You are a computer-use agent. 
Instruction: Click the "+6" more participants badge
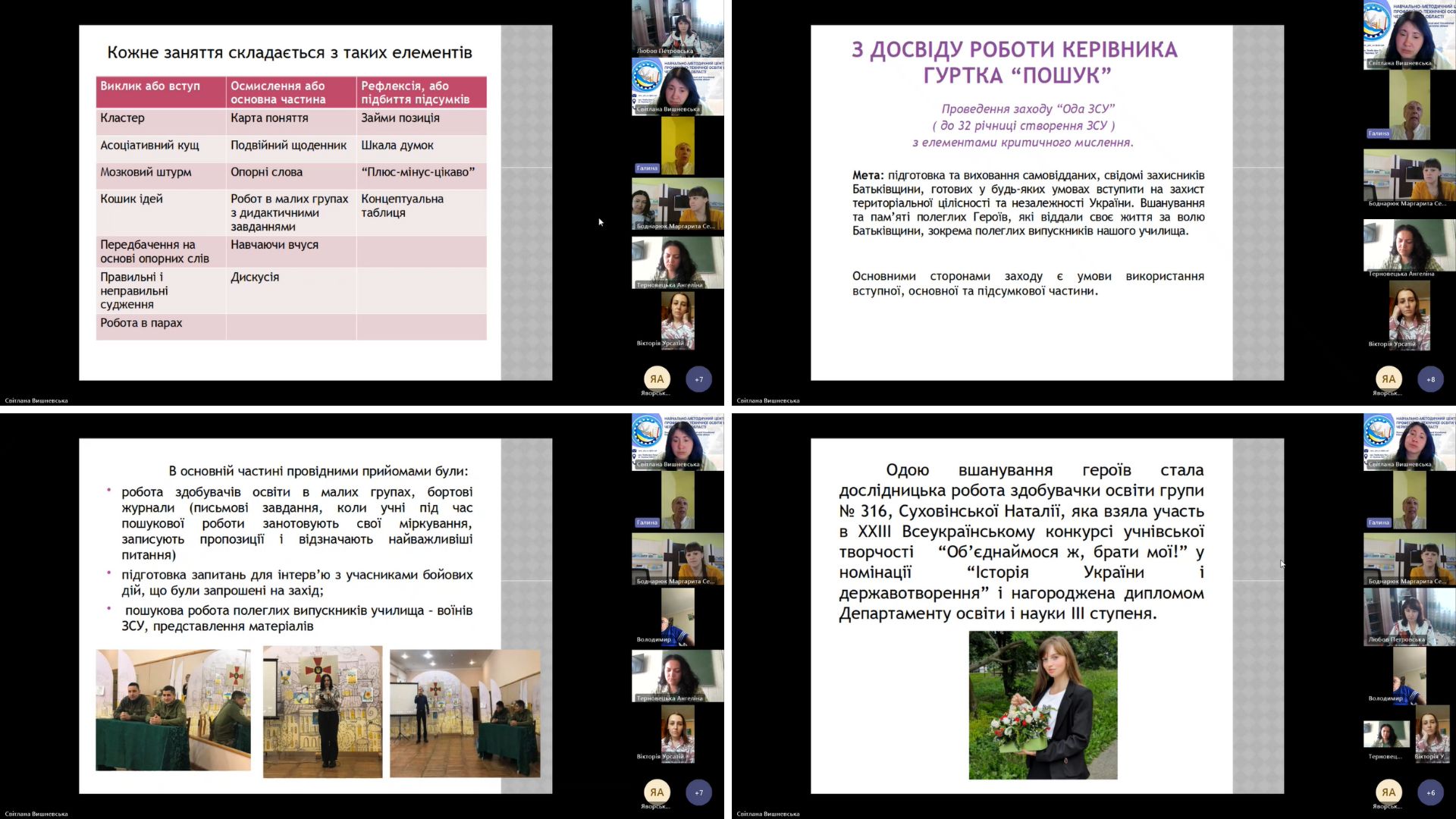coord(1430,792)
